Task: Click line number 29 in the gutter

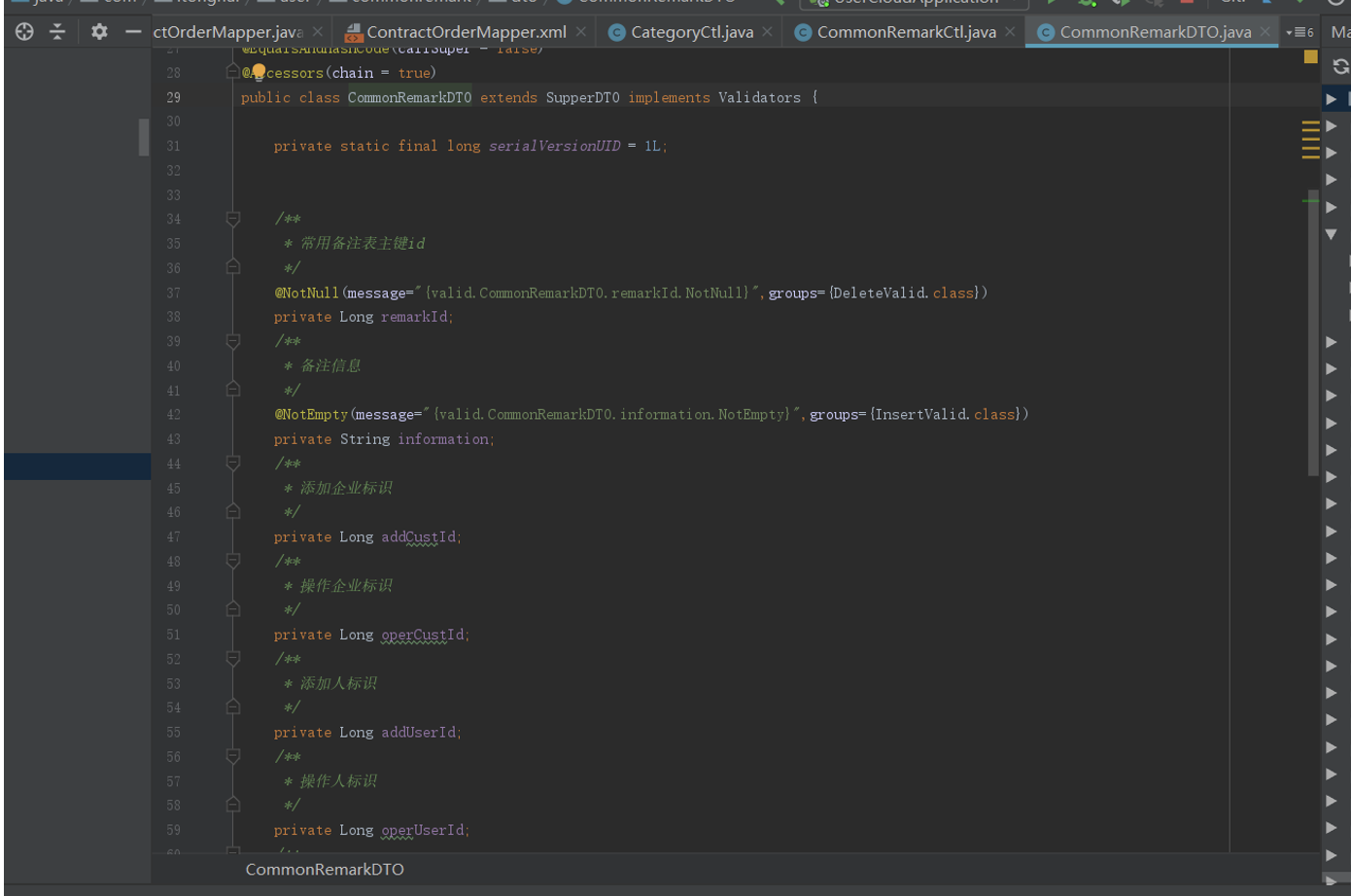Action: 173,97
